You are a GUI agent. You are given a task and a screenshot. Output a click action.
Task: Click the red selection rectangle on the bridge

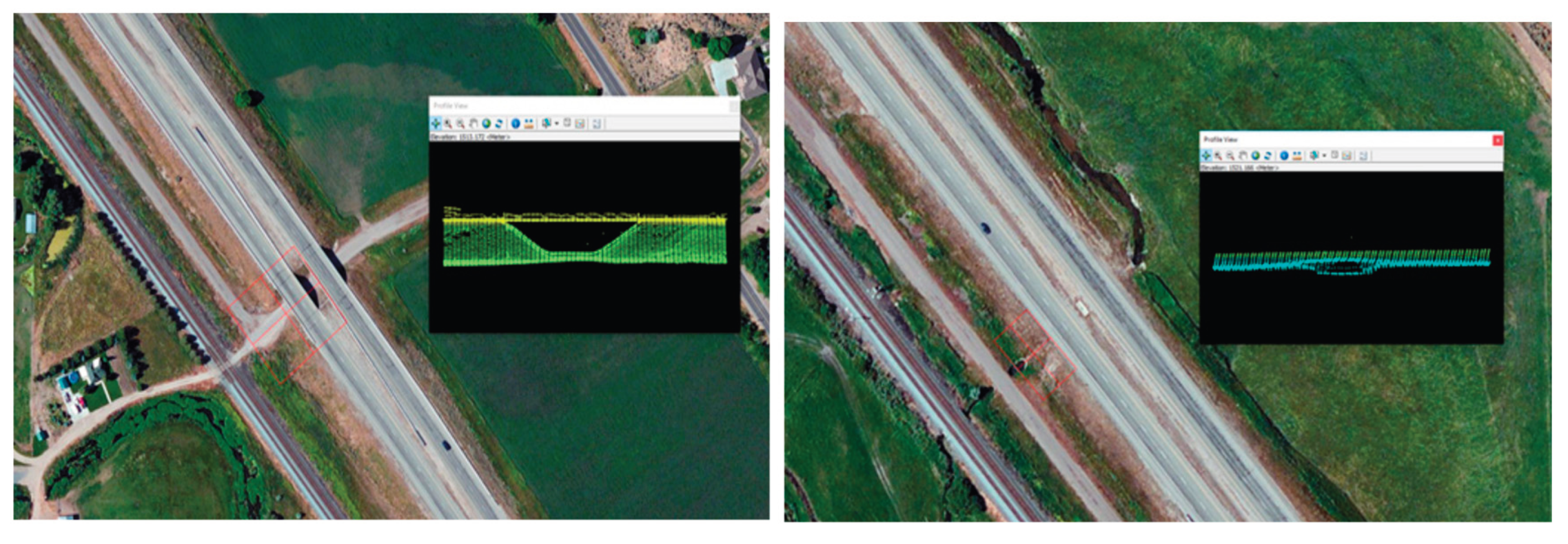click(x=287, y=315)
